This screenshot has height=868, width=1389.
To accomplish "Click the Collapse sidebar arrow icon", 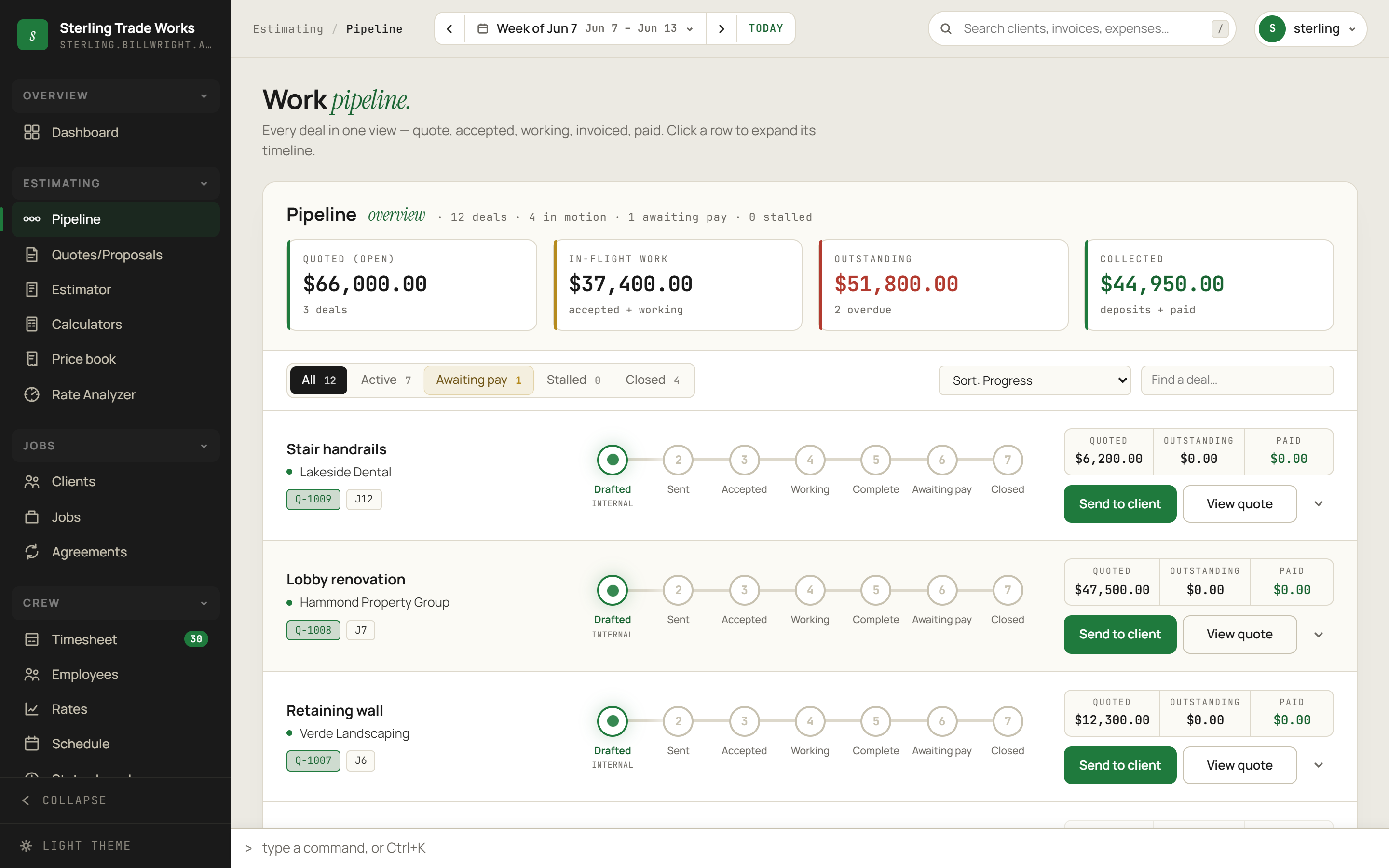I will pos(26,800).
